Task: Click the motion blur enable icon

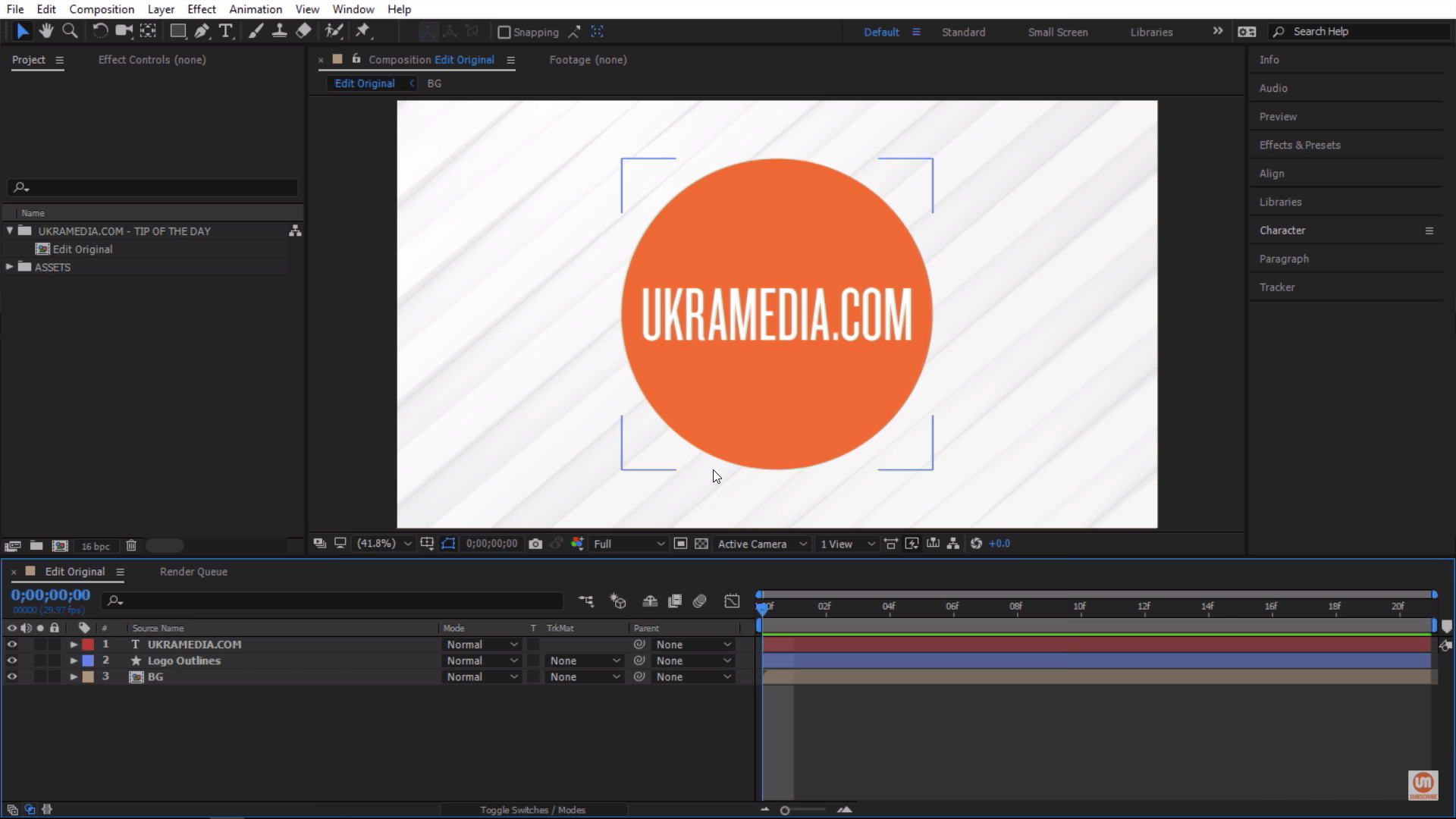Action: pos(699,601)
